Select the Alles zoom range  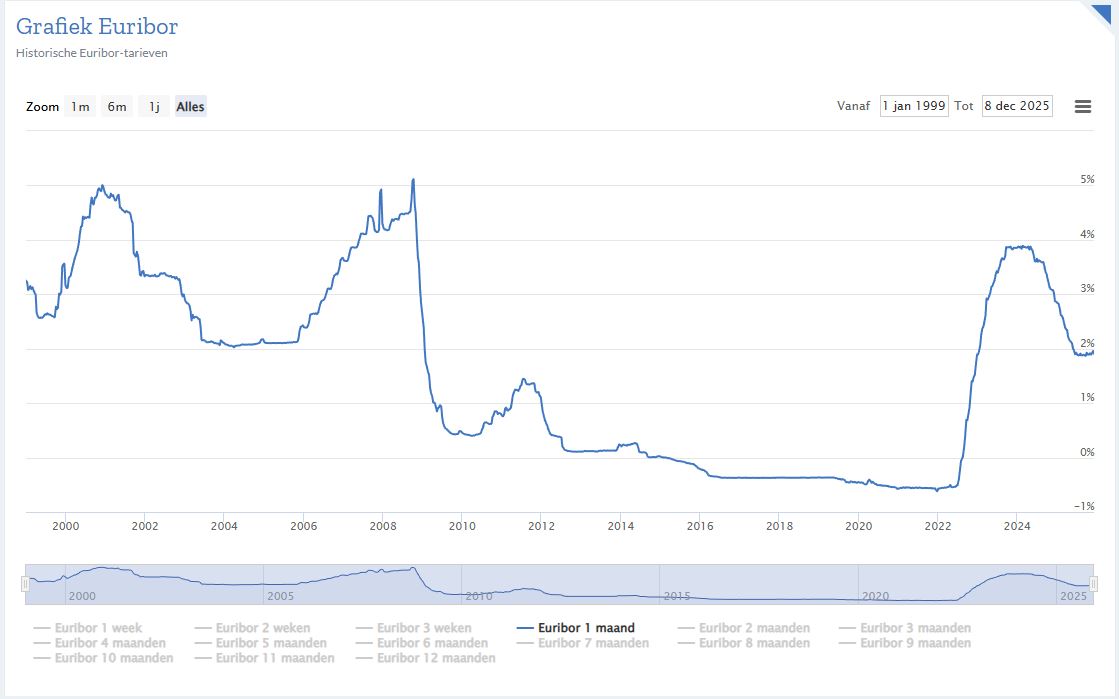[x=190, y=107]
